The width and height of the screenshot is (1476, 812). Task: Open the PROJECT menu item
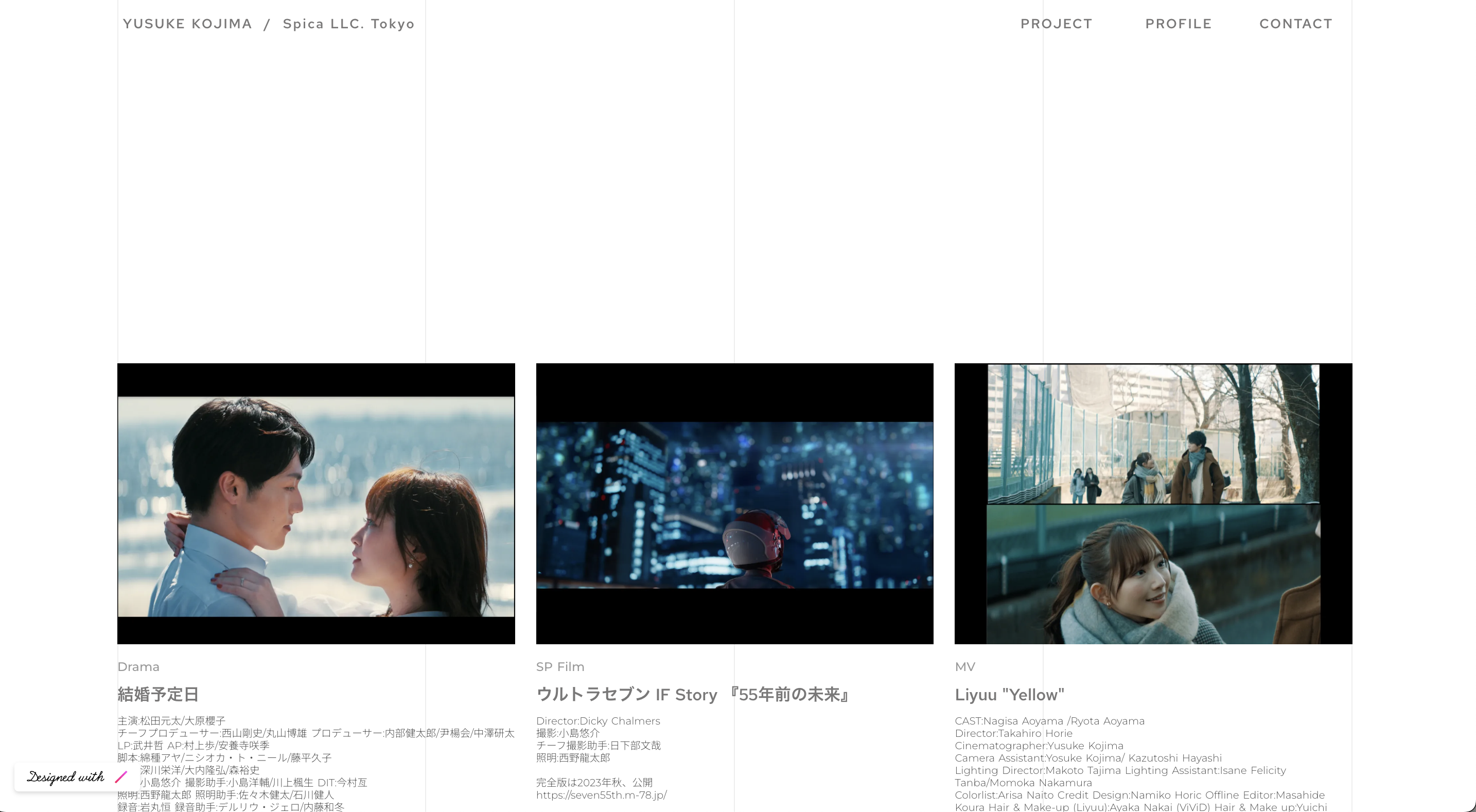(1056, 24)
